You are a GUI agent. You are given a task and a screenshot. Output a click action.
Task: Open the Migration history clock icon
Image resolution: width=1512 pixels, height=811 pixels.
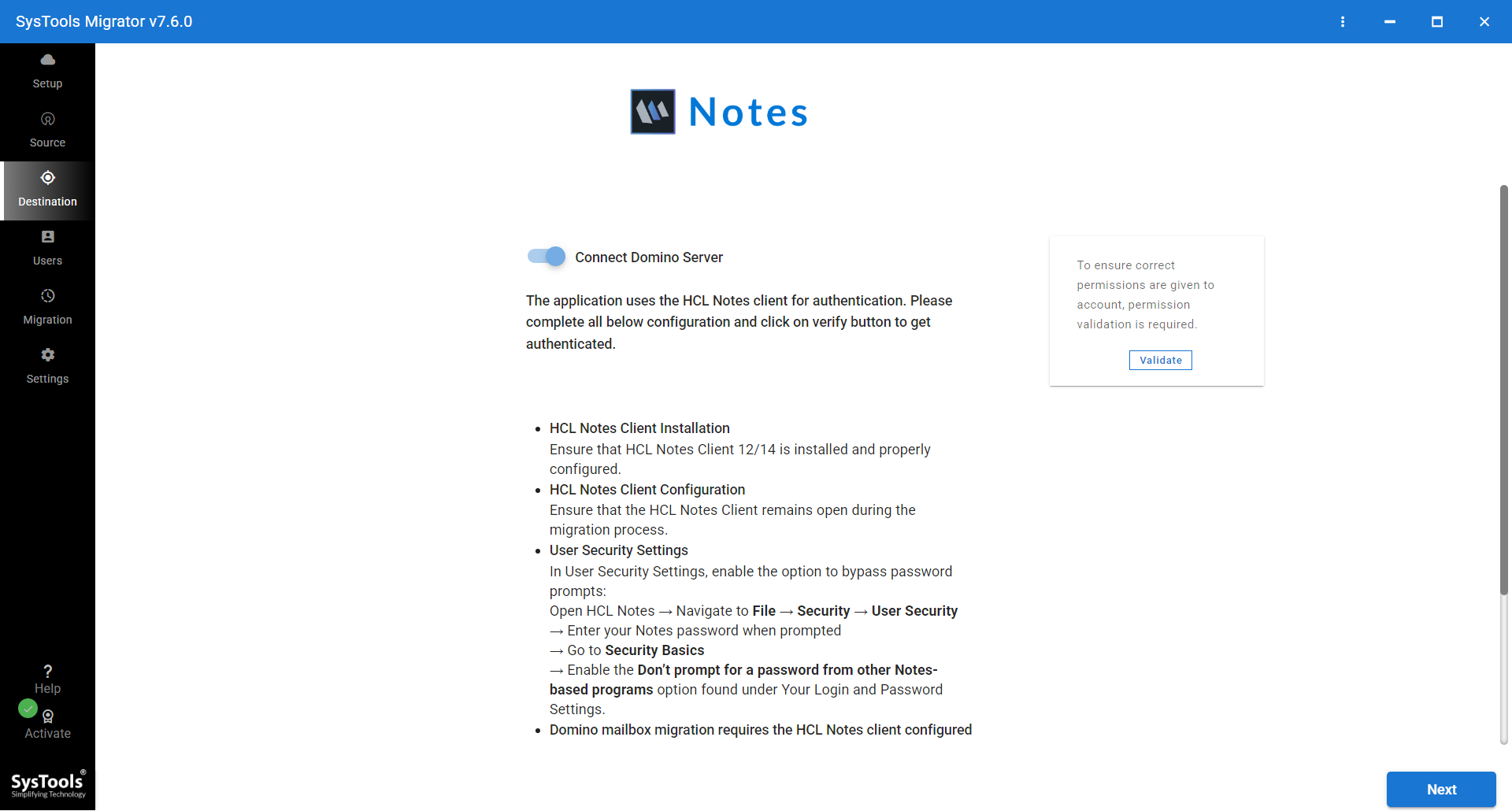[x=47, y=296]
